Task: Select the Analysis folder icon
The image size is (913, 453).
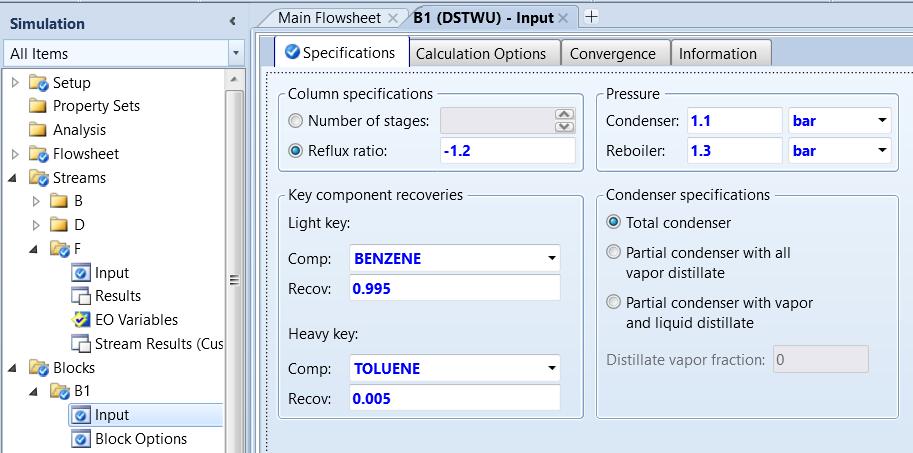Action: click(39, 130)
